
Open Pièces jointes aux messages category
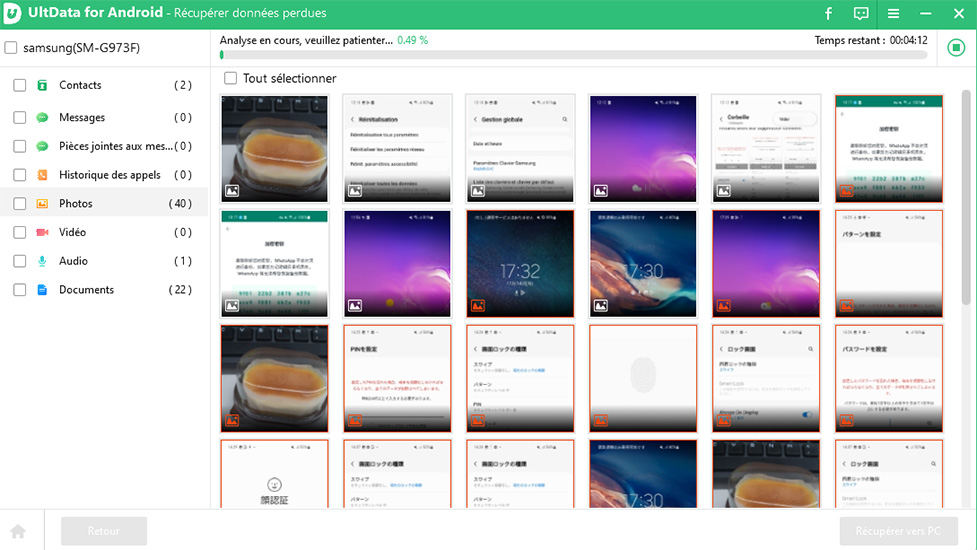click(115, 146)
